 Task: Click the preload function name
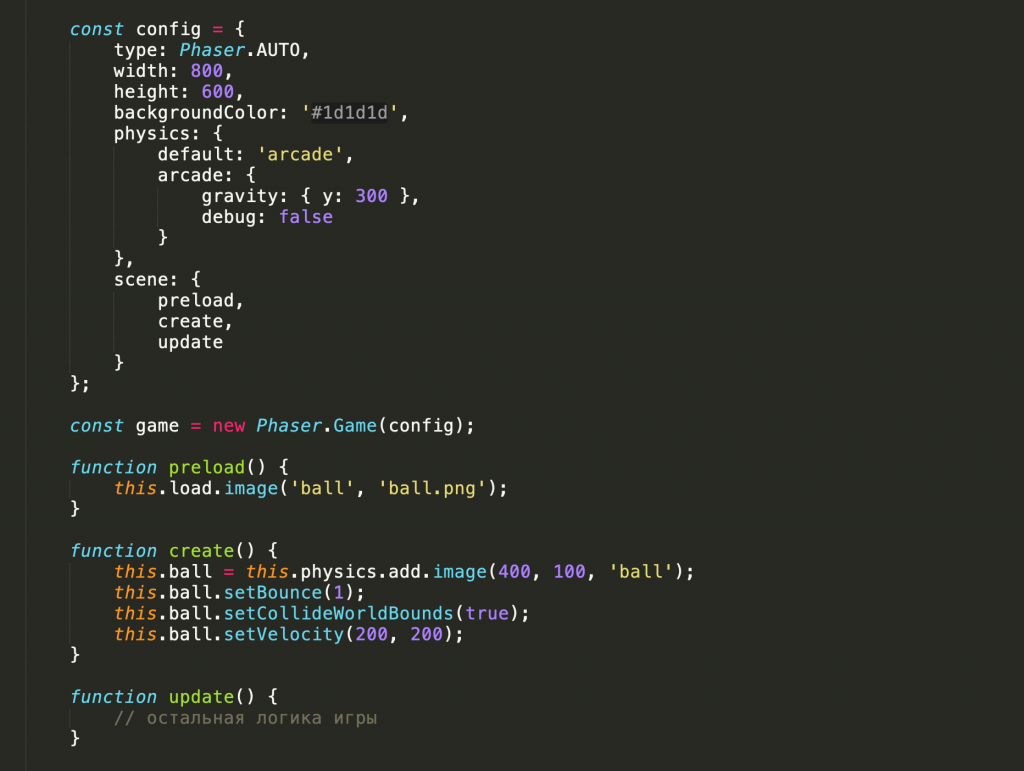coord(206,467)
